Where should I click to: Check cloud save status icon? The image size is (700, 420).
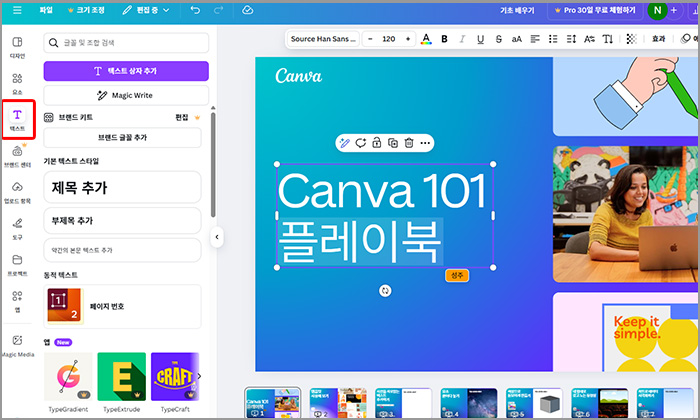[248, 10]
